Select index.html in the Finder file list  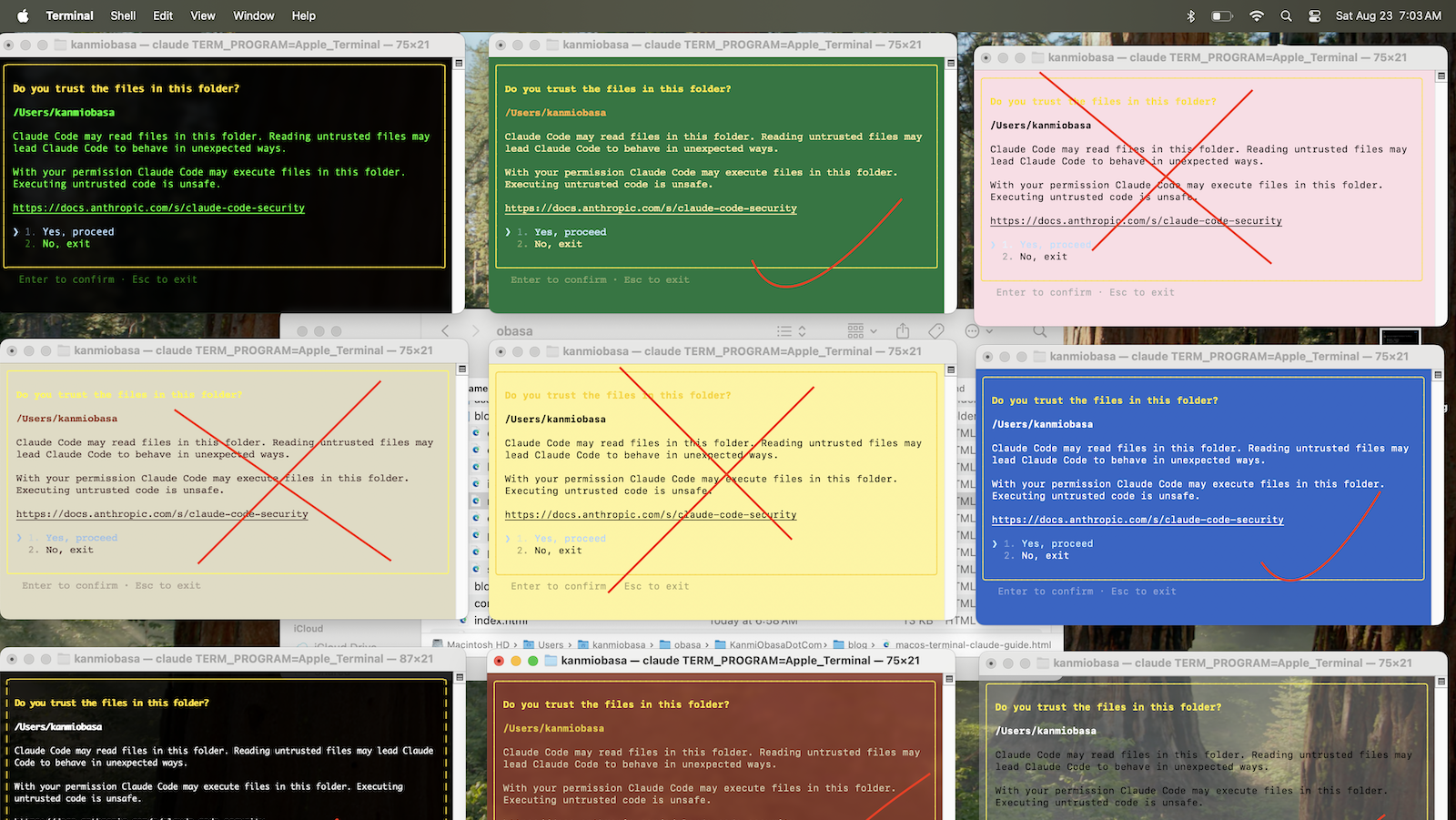[x=497, y=620]
